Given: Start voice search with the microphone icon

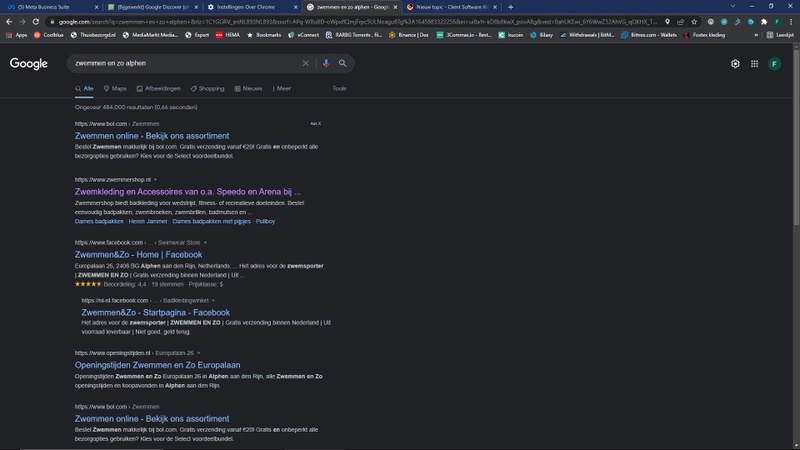Looking at the screenshot, I should click(x=326, y=63).
